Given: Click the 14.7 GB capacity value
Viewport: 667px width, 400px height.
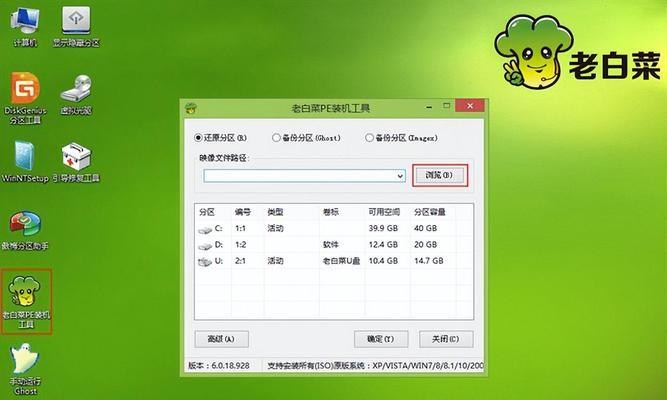Looking at the screenshot, I should (429, 261).
